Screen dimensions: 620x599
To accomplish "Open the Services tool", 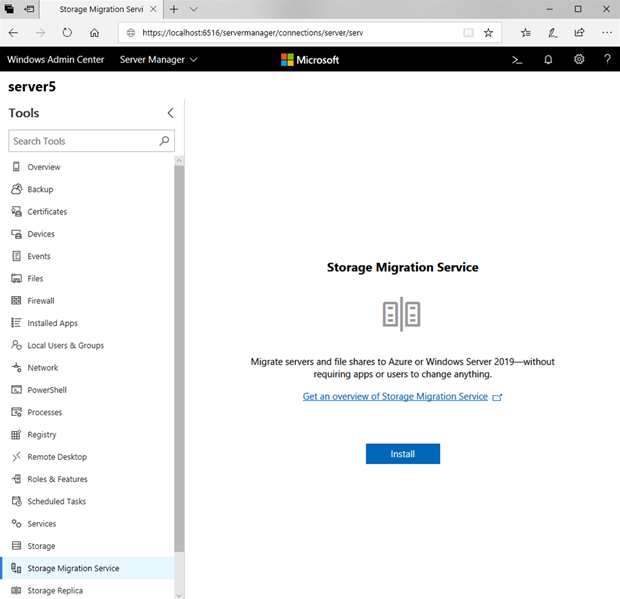I will pos(87,523).
